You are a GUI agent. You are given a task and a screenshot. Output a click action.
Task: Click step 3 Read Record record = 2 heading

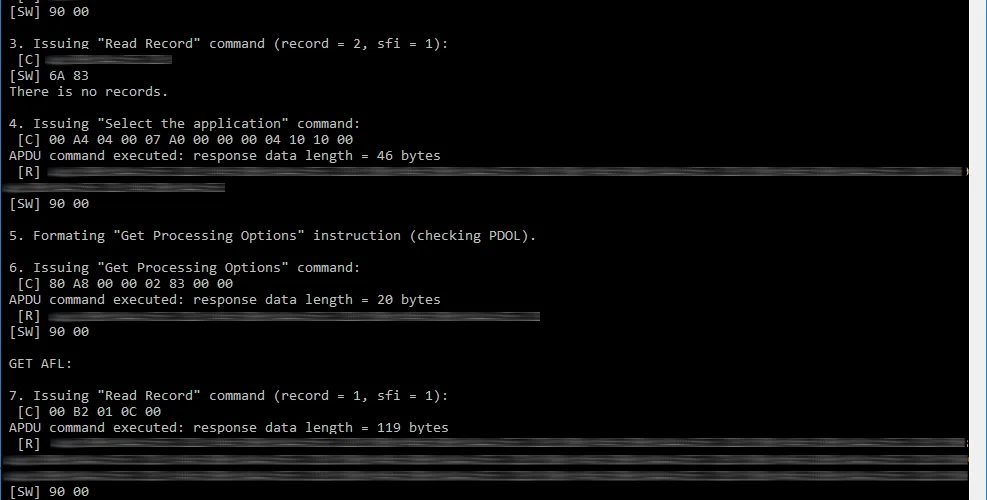coord(228,43)
